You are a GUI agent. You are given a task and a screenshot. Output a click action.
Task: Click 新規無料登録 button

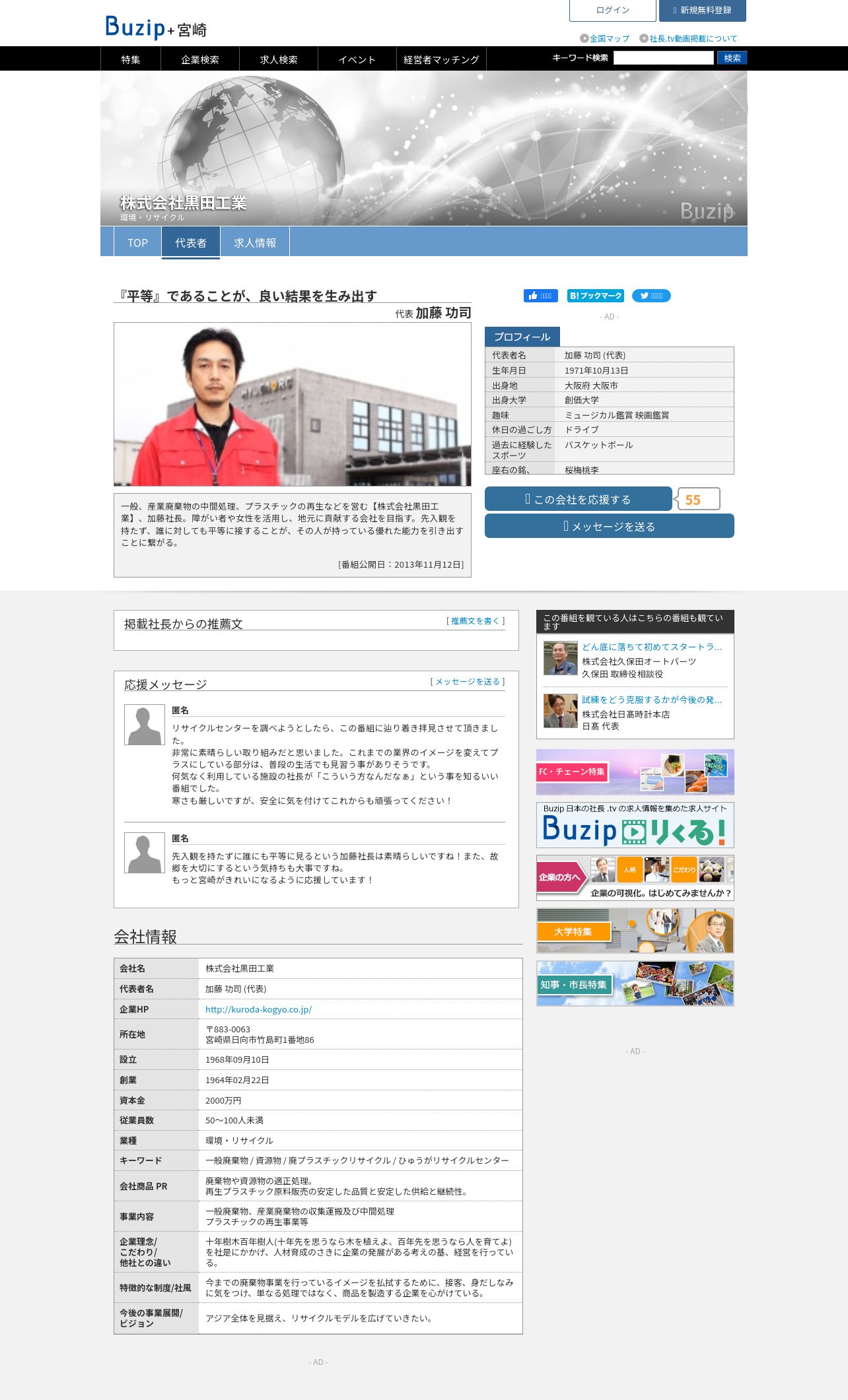(x=703, y=11)
